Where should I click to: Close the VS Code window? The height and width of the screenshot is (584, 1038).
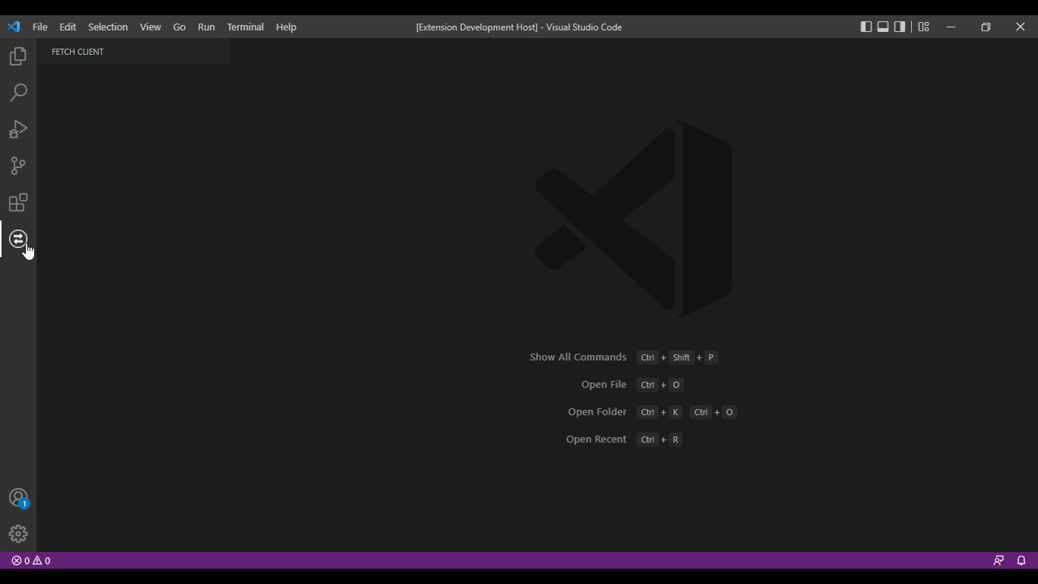click(x=1020, y=27)
